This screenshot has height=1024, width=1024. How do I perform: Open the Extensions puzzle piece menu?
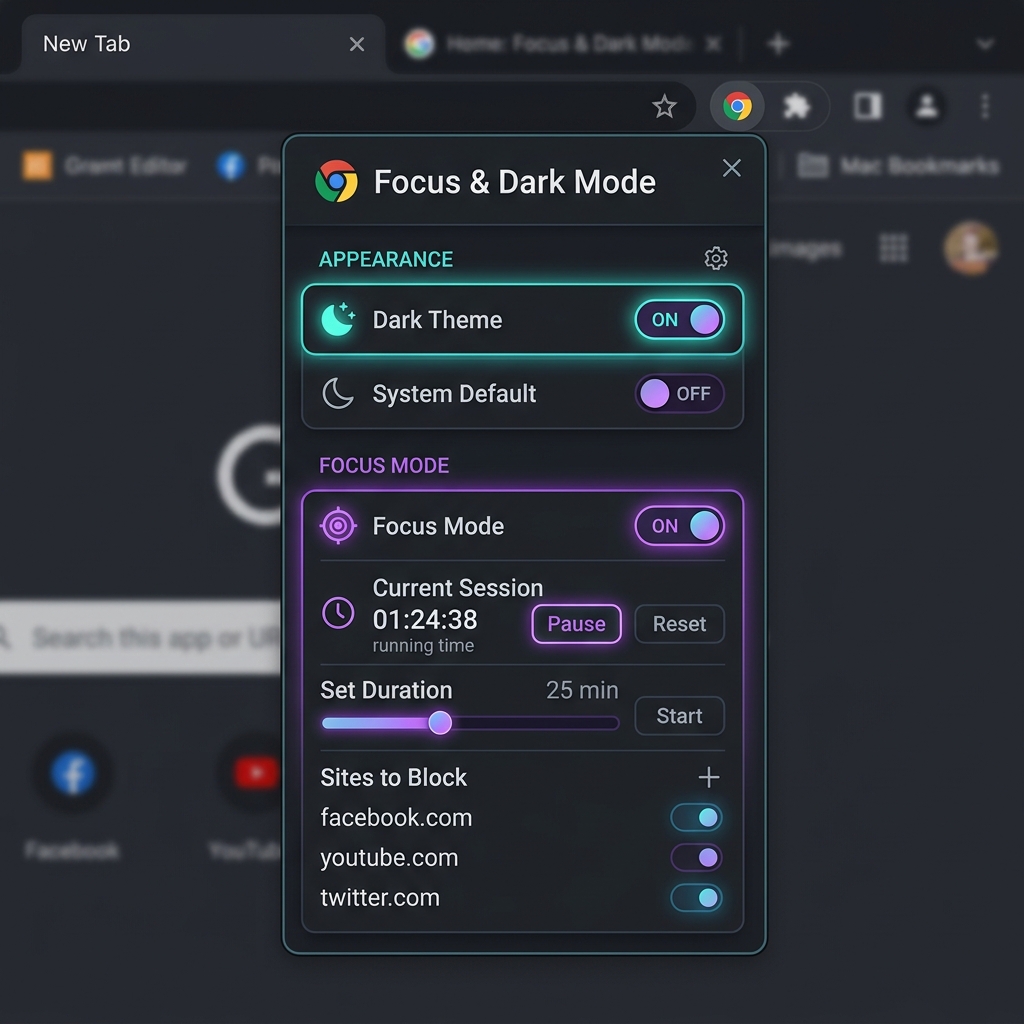(x=796, y=106)
